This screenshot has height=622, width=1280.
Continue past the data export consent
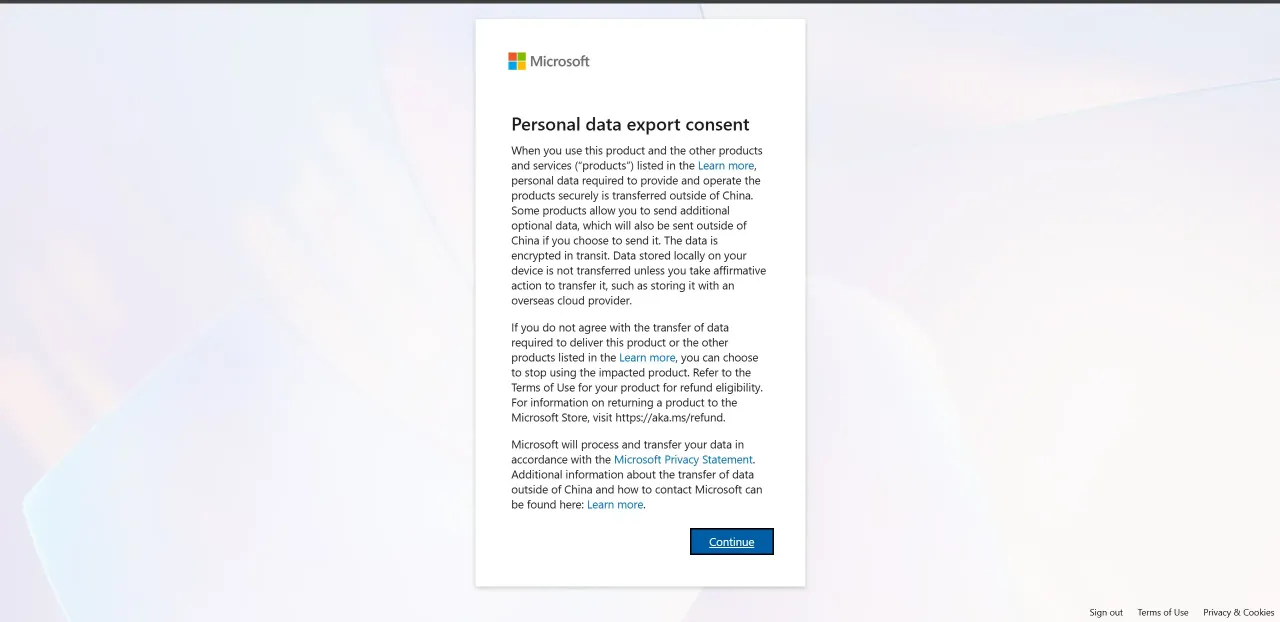732,541
